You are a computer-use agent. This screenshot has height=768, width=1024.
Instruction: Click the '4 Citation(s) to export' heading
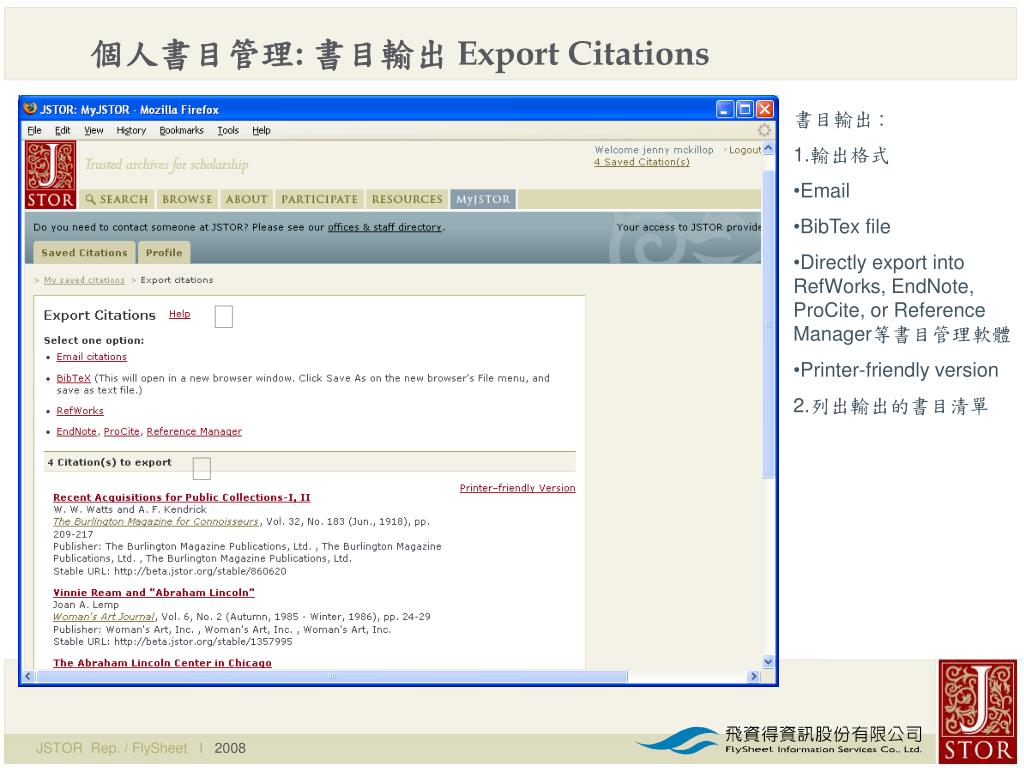(x=110, y=462)
